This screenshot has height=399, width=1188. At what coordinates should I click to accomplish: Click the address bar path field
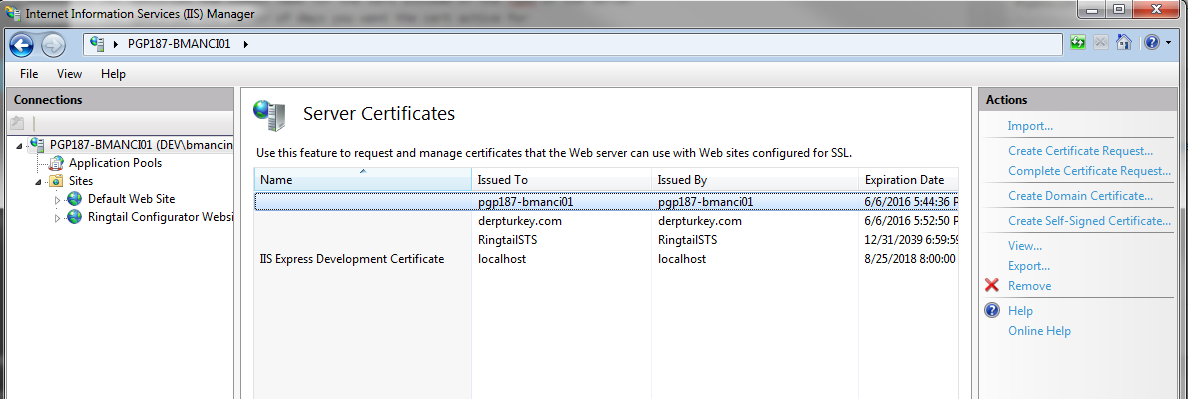click(x=572, y=44)
